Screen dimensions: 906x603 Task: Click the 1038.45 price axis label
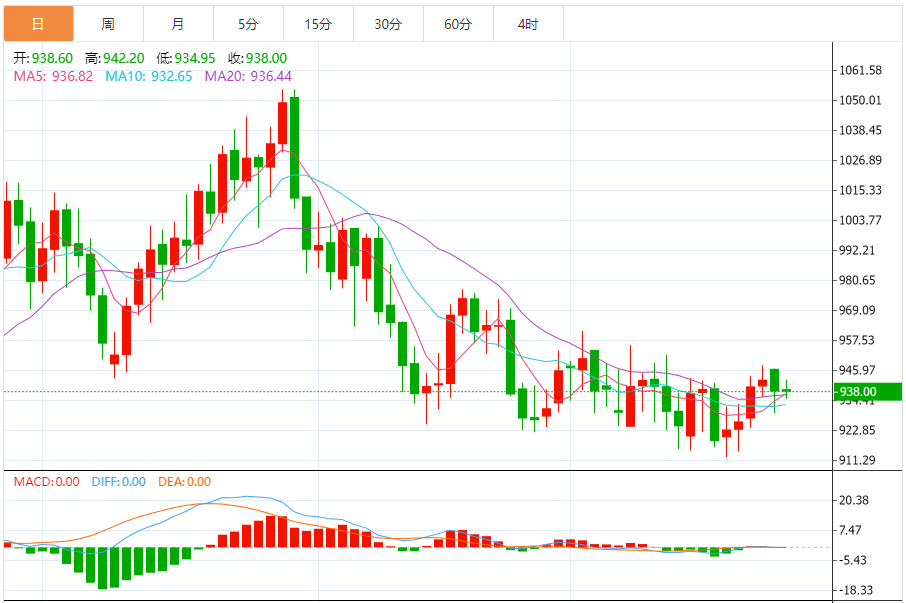[x=860, y=131]
